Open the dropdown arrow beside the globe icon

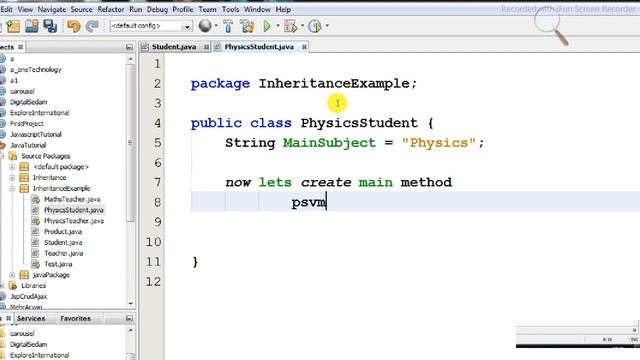(x=216, y=26)
